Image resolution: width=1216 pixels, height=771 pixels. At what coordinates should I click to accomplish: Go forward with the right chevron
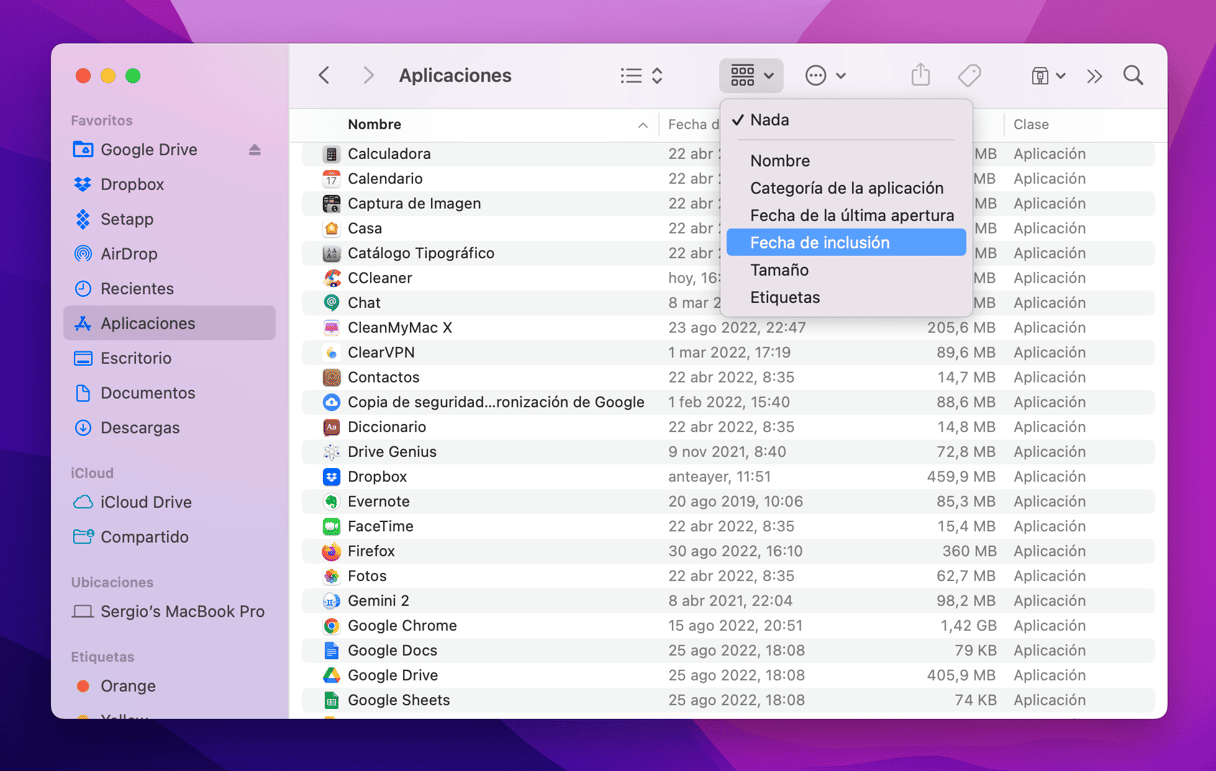pyautogui.click(x=368, y=76)
